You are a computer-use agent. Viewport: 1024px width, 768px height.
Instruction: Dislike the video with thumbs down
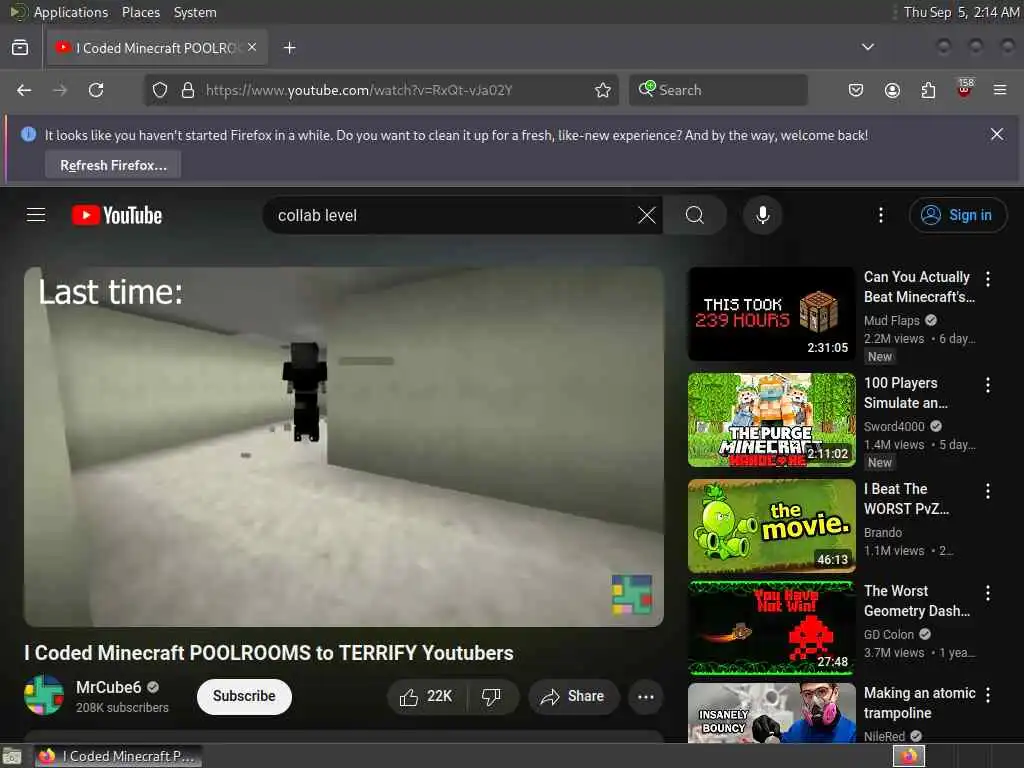(491, 696)
